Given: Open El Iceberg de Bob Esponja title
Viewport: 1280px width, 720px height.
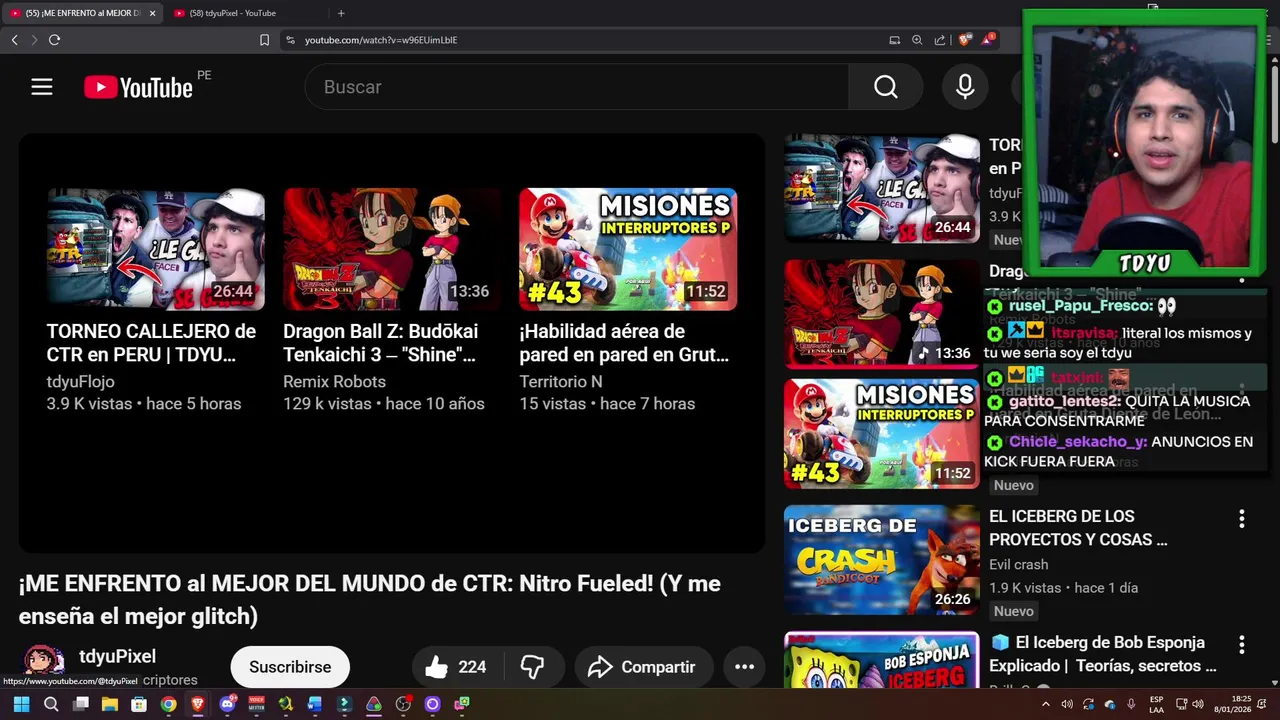Looking at the screenshot, I should pyautogui.click(x=1103, y=654).
